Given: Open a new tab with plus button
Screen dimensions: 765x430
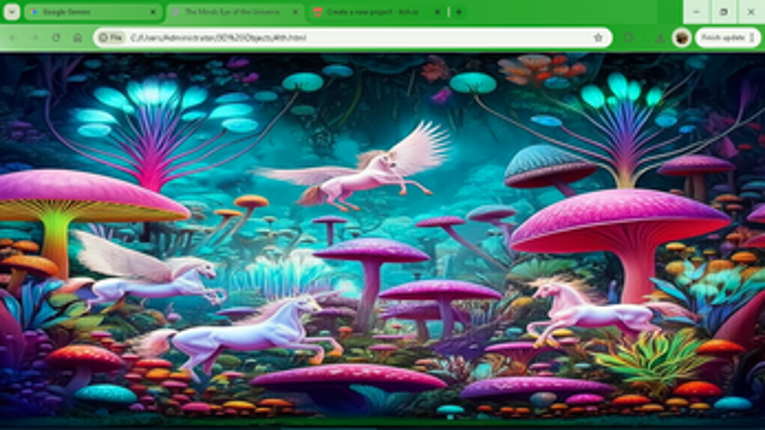Looking at the screenshot, I should click(459, 12).
